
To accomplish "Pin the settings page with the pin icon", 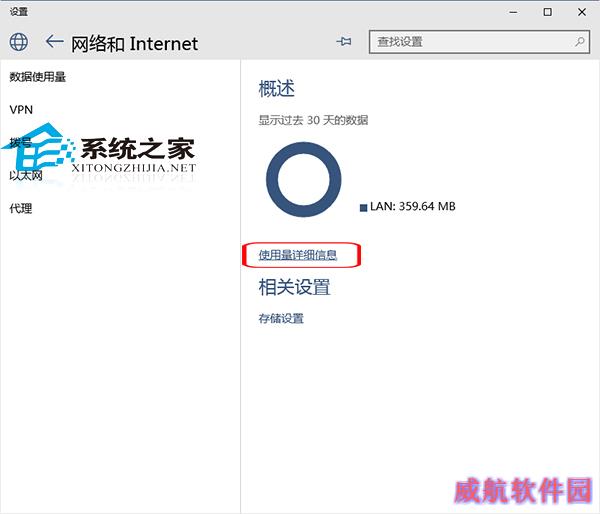I will (x=344, y=41).
